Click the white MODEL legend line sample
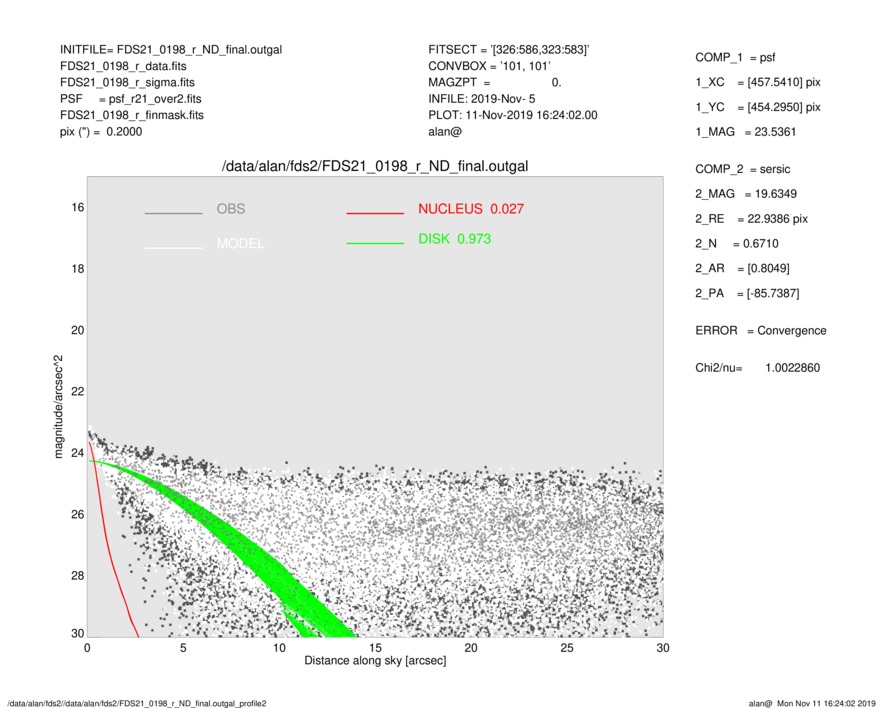 click(173, 248)
